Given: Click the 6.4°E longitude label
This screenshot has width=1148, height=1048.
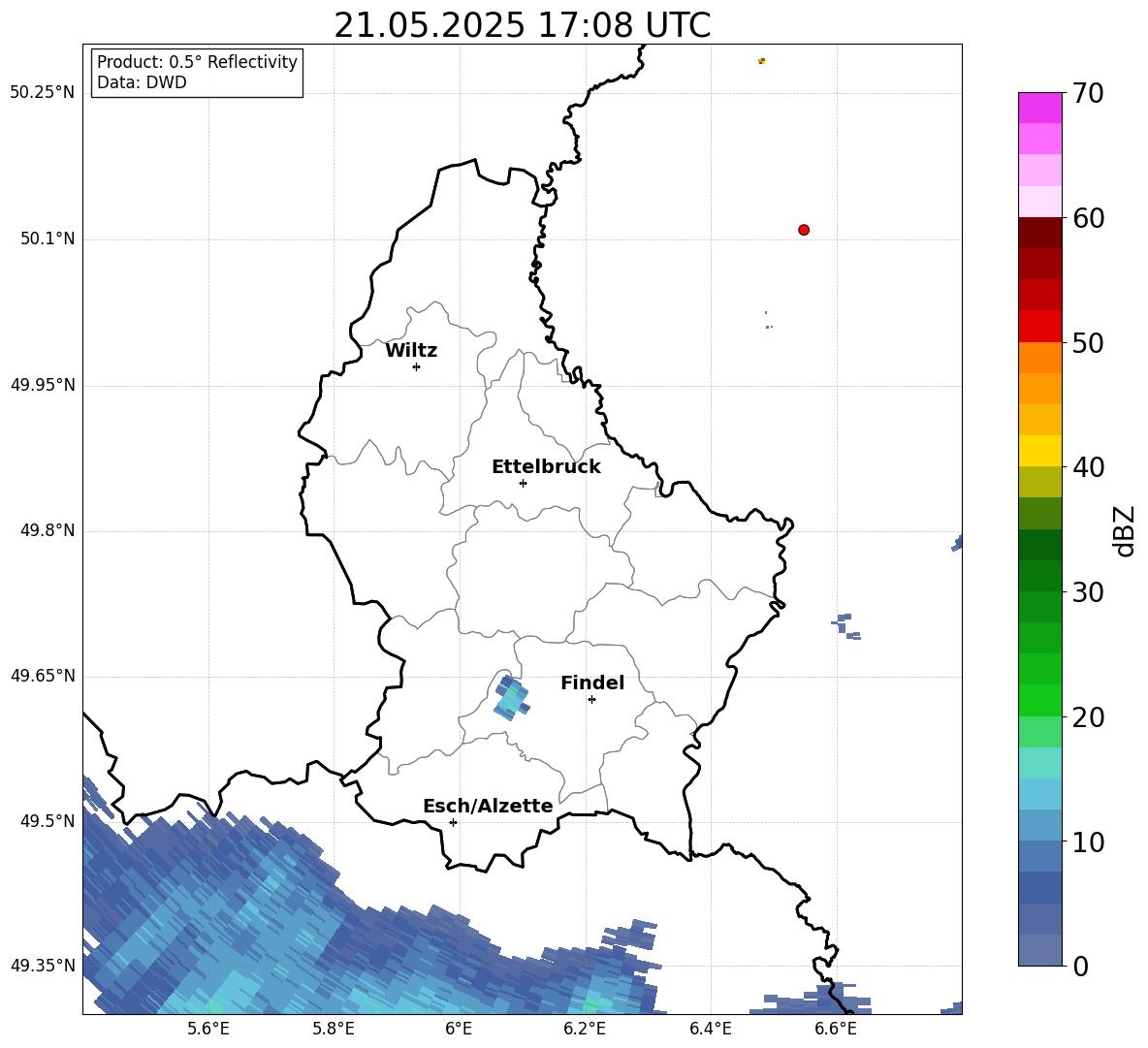Looking at the screenshot, I should tap(710, 1029).
